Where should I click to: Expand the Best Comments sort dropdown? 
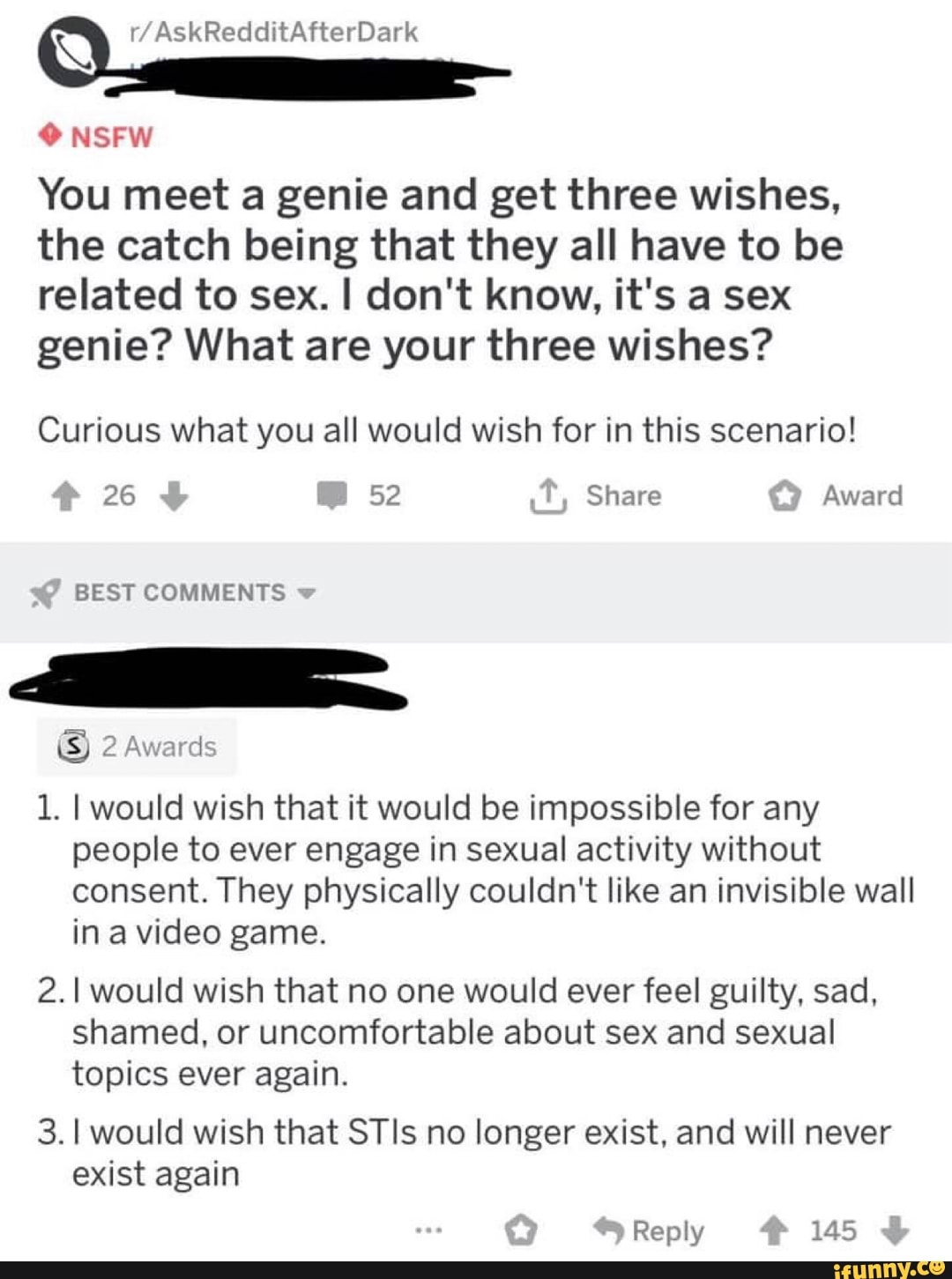pyautogui.click(x=306, y=593)
